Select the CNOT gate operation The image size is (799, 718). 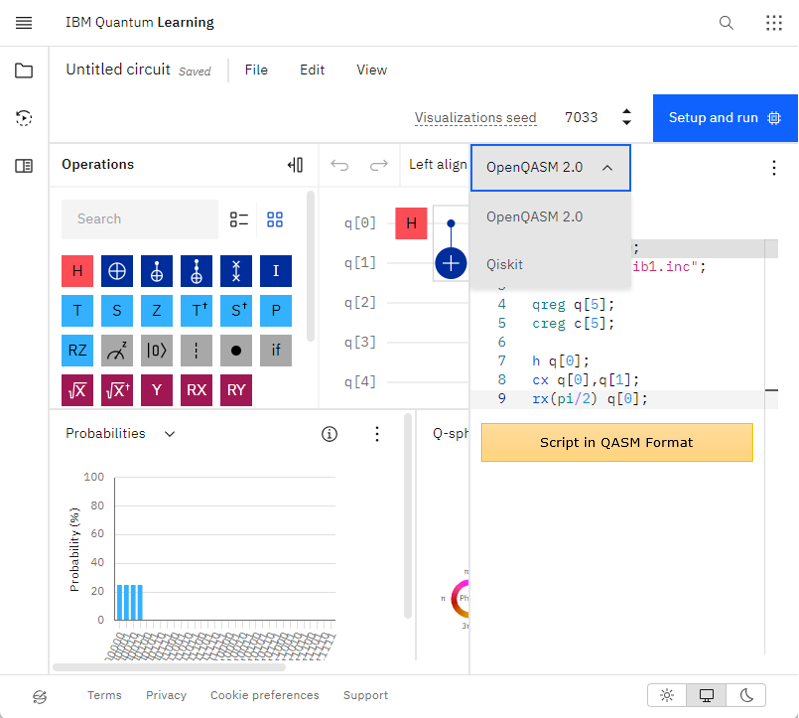(157, 271)
